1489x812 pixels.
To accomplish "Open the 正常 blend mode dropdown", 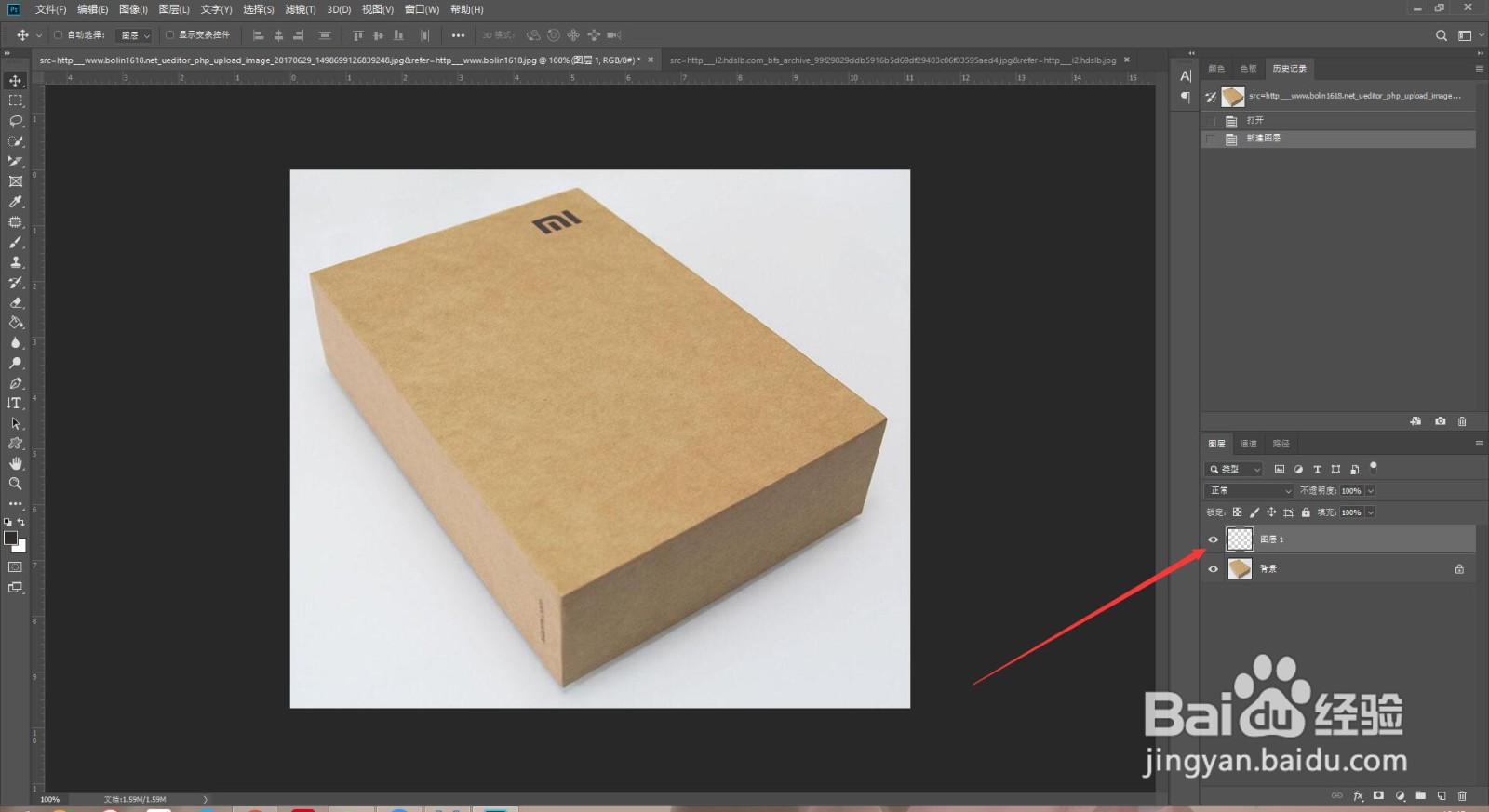I will click(1249, 490).
